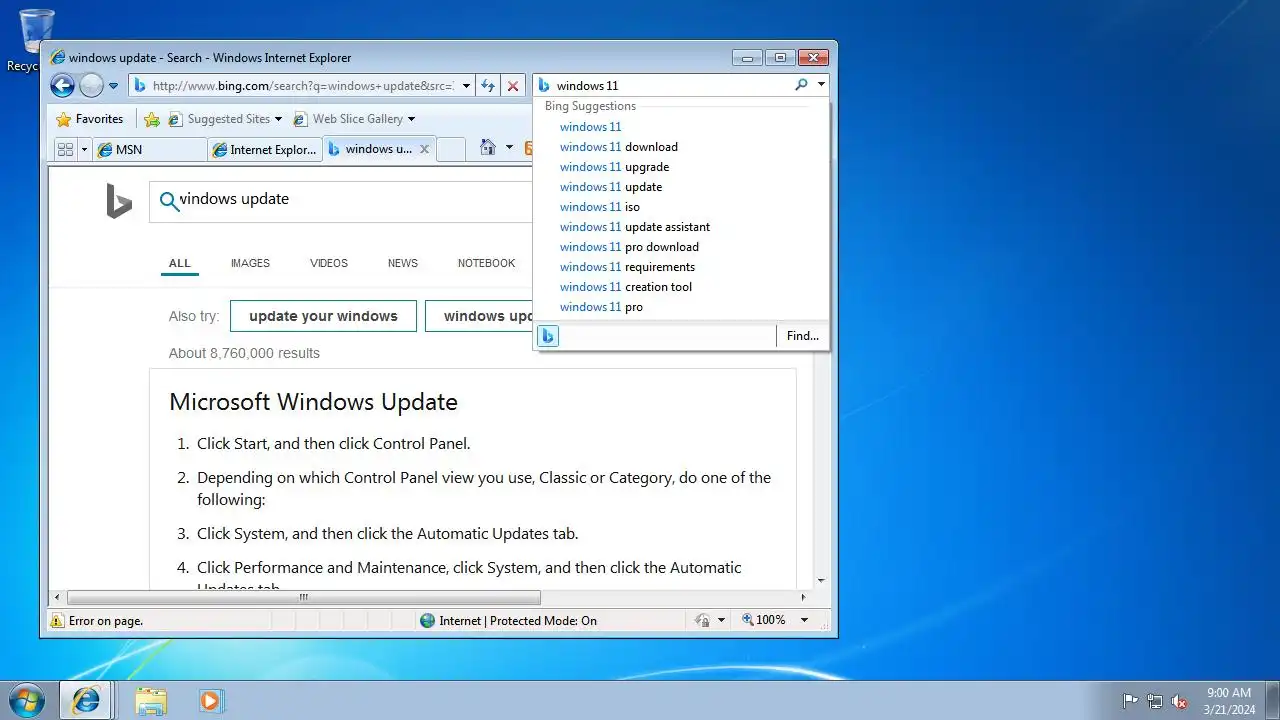
Task: Click the Action Center flag tray icon
Action: [x=1130, y=701]
